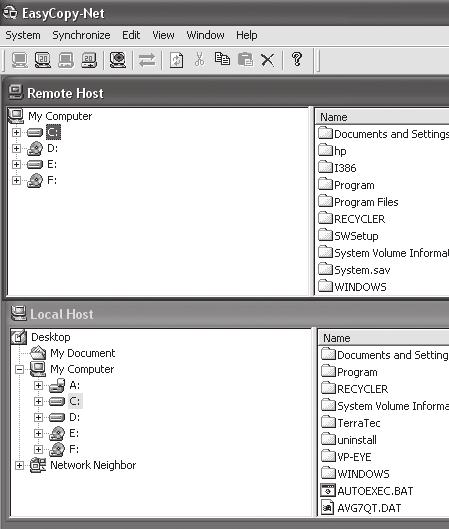Click the Desktop icon in Local Host tree
This screenshot has width=449, height=529.
tap(19, 337)
